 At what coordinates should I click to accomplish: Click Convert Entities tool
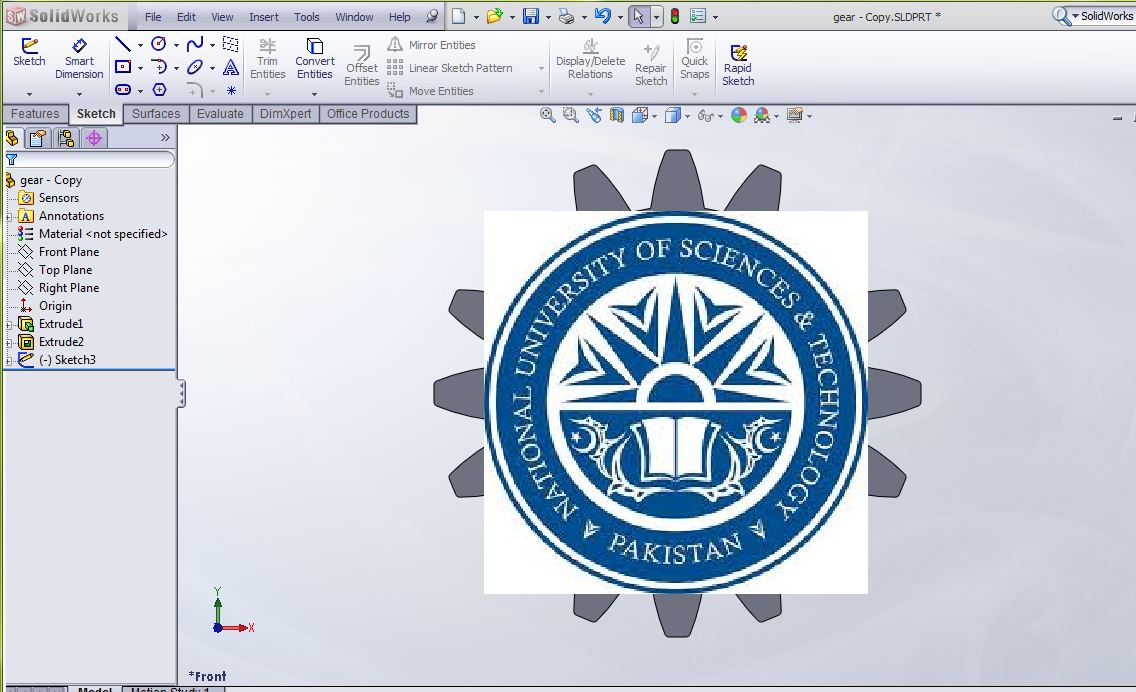(x=314, y=59)
